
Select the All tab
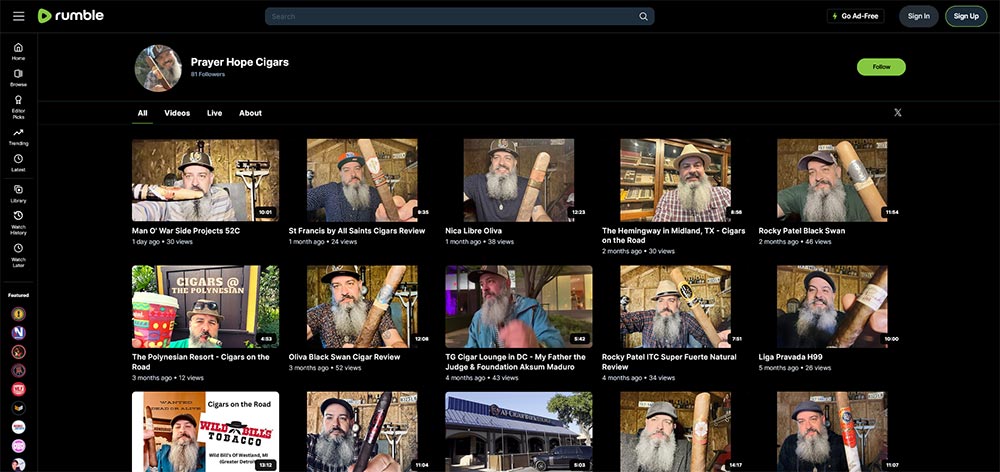(x=142, y=113)
